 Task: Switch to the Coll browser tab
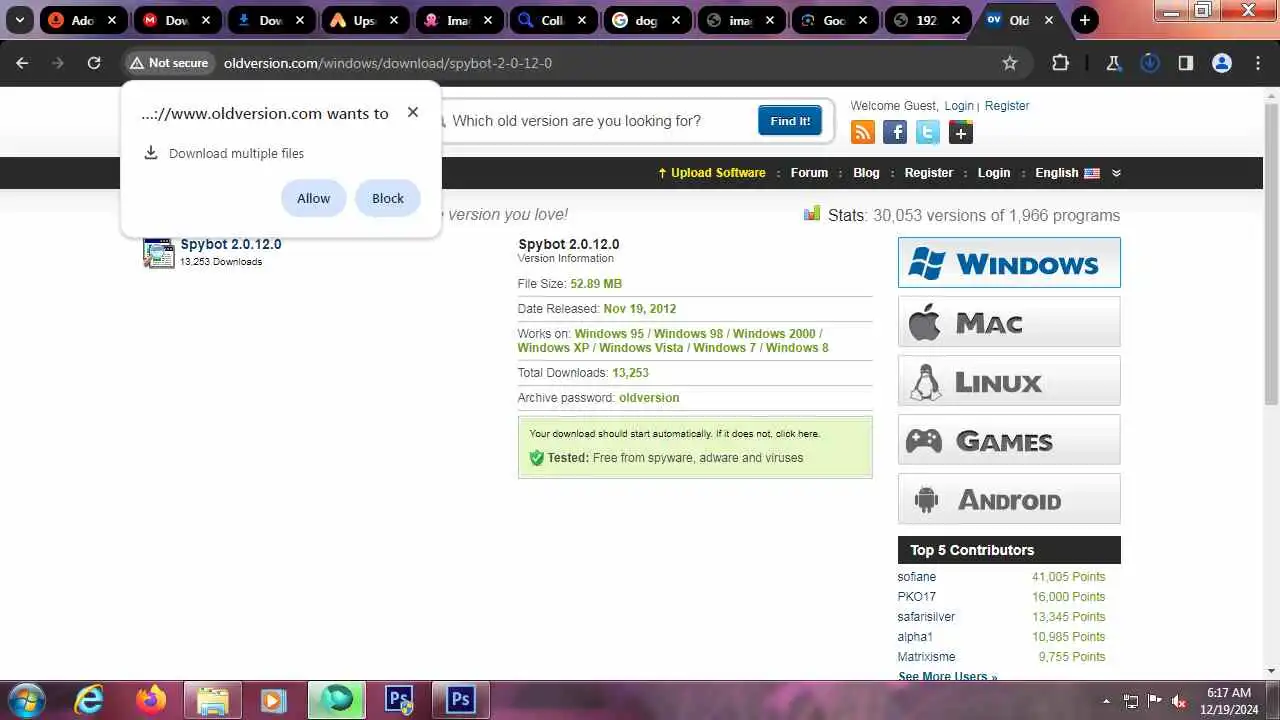(x=552, y=20)
